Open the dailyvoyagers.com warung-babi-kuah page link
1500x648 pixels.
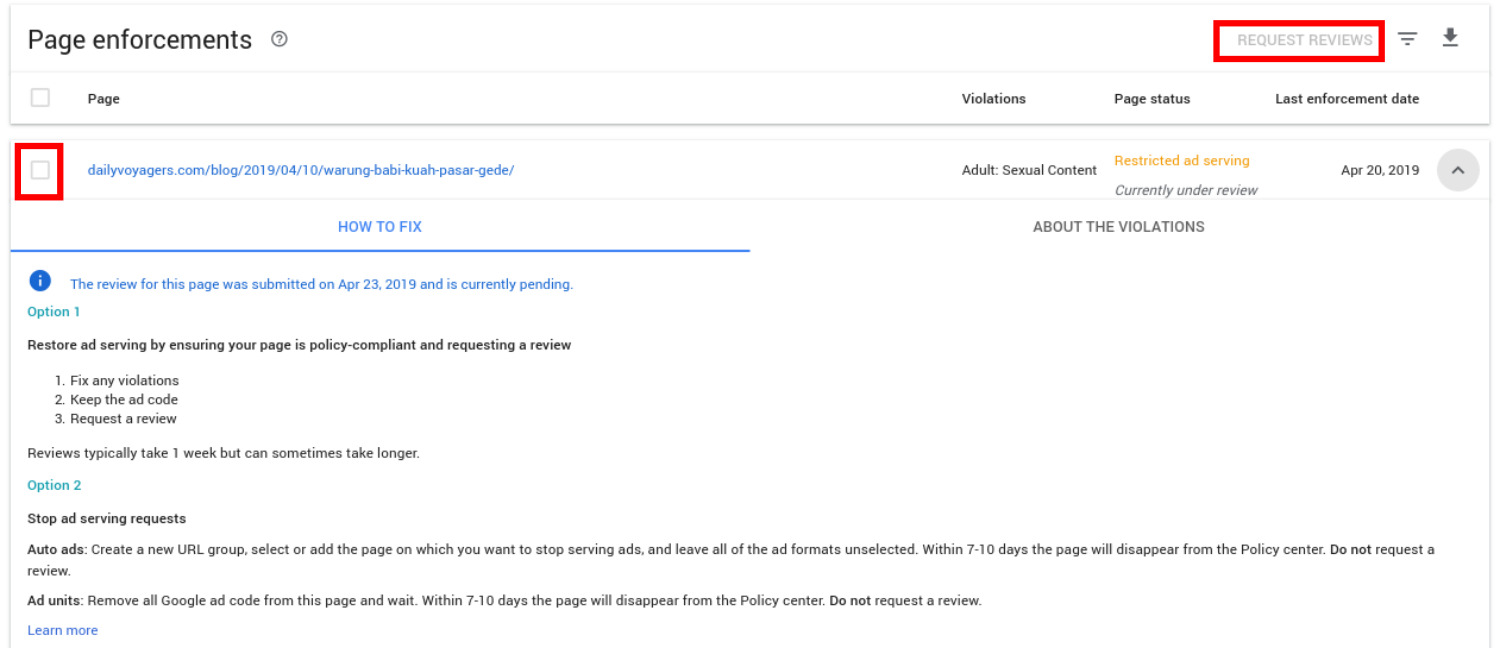point(301,170)
